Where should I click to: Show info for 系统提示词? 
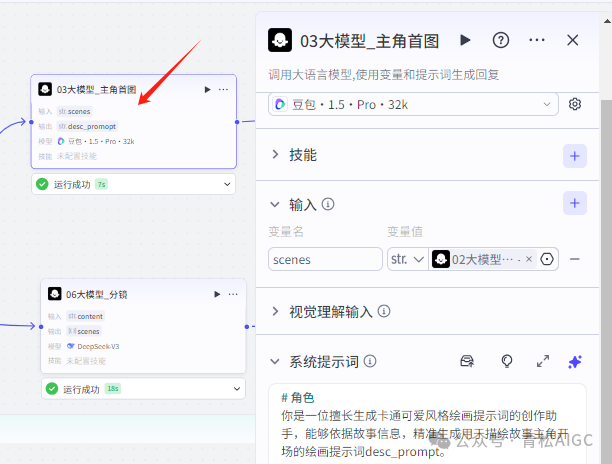tap(370, 361)
